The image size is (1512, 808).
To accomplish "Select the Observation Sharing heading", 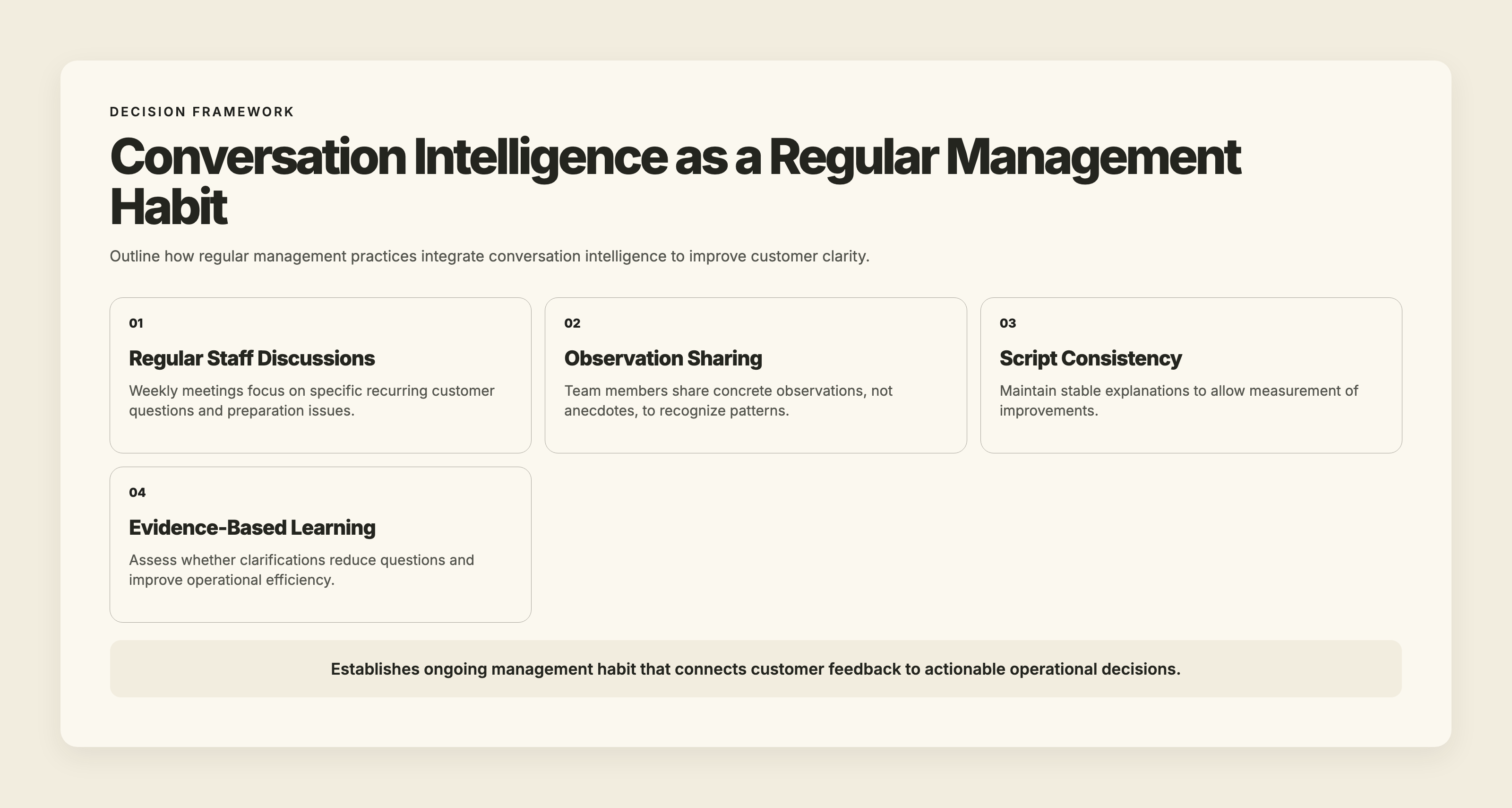I will (x=663, y=358).
